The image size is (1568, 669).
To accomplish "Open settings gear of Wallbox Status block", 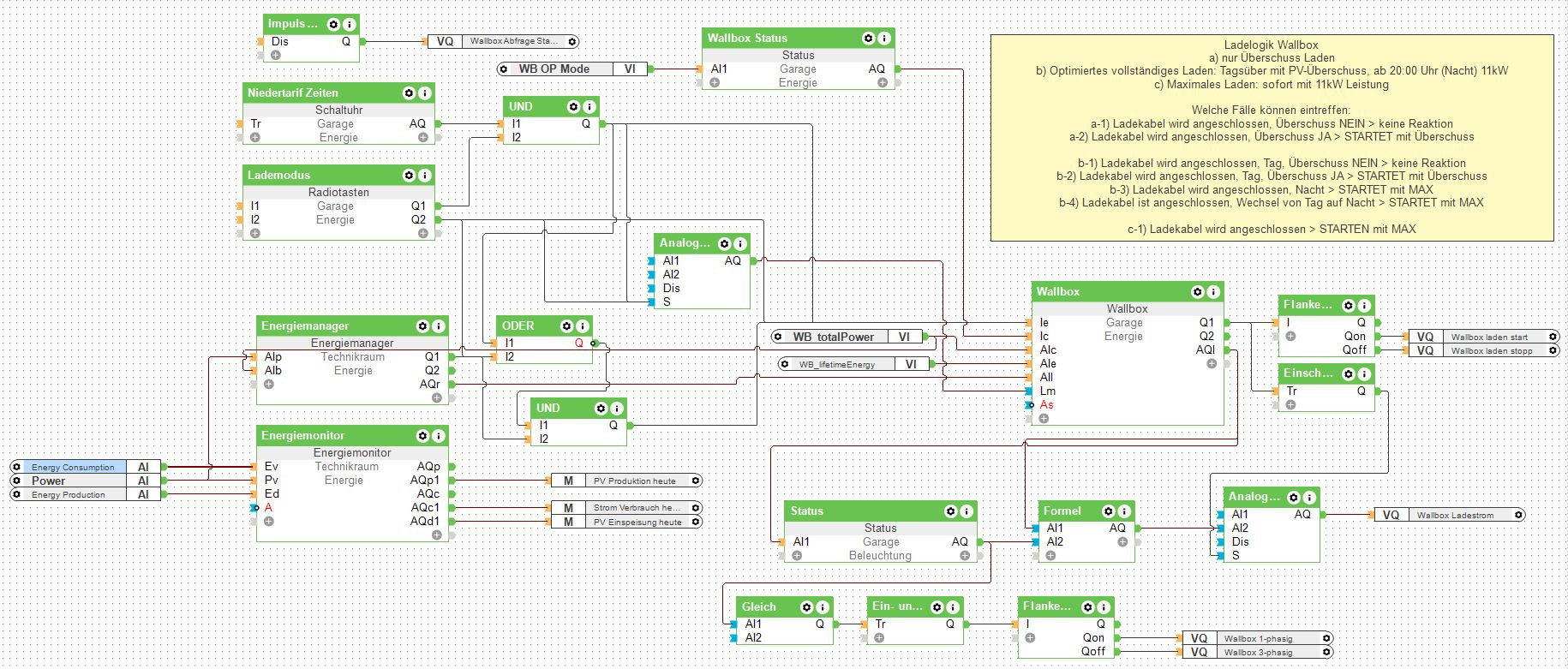I will click(868, 38).
